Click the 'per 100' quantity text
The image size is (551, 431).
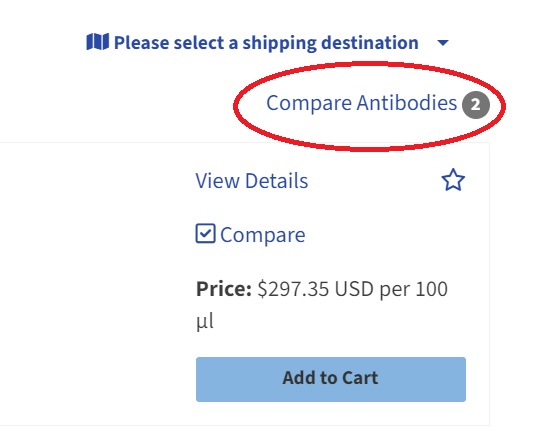[414, 289]
